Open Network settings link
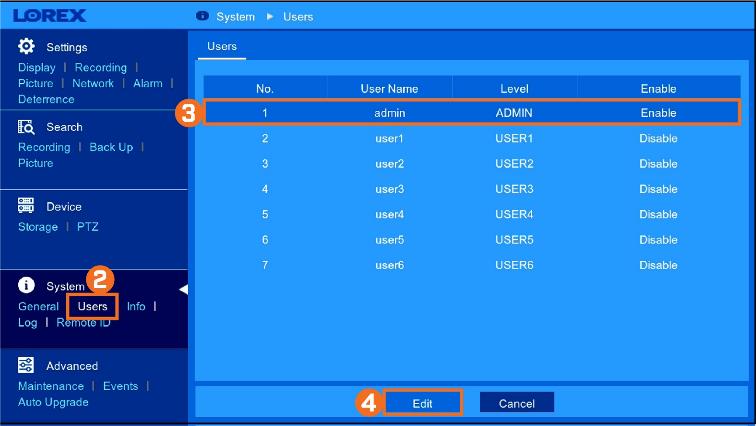Image resolution: width=756 pixels, height=426 pixels. tap(93, 83)
